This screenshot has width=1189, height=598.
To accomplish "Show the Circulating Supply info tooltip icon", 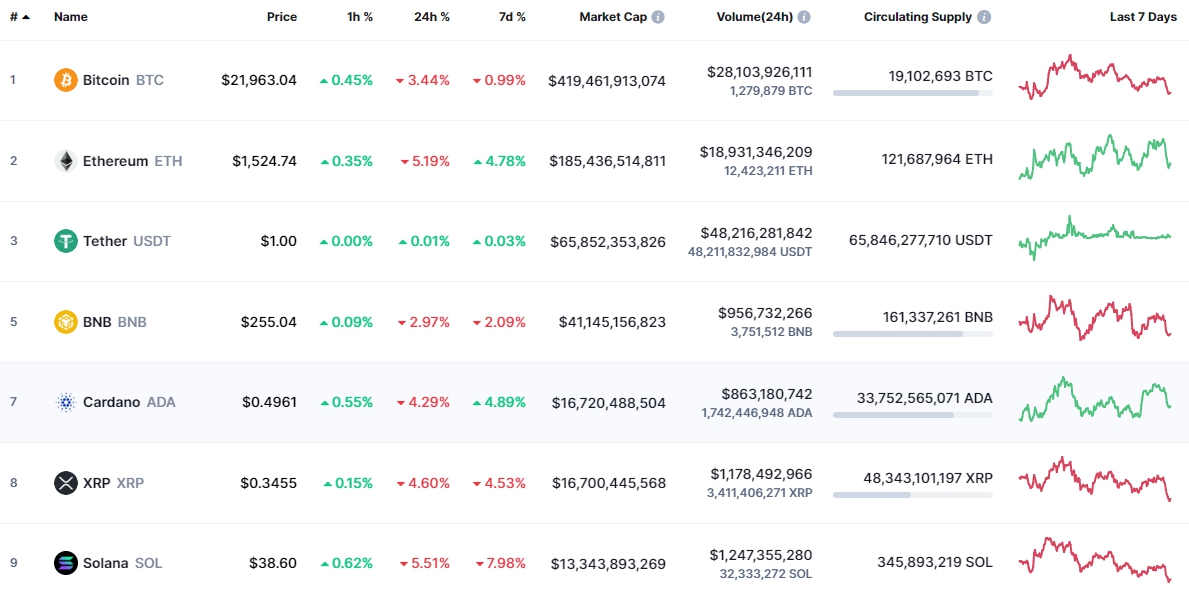I will click(x=984, y=17).
